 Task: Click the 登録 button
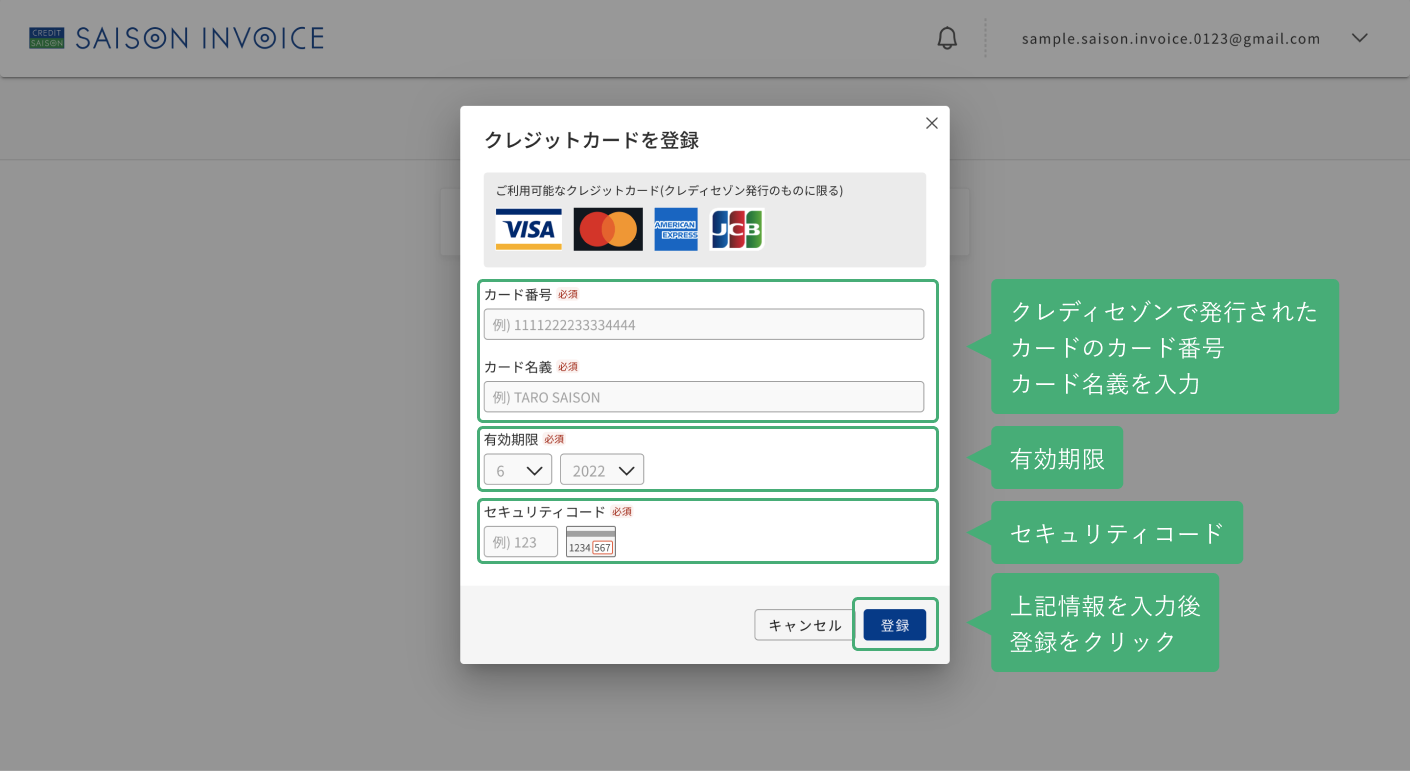[x=895, y=625]
